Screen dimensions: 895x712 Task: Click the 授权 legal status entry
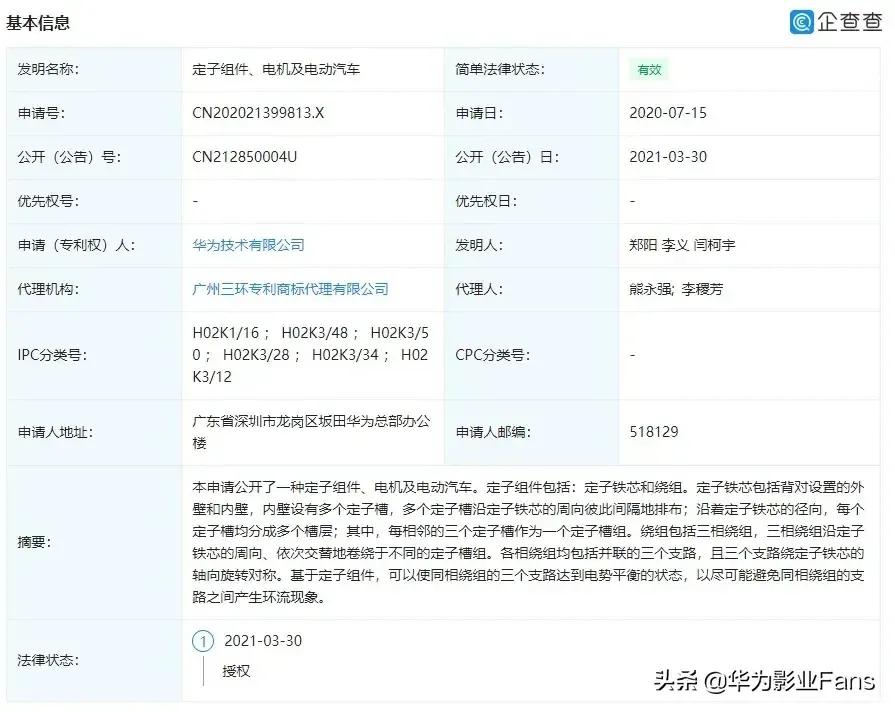pyautogui.click(x=236, y=671)
